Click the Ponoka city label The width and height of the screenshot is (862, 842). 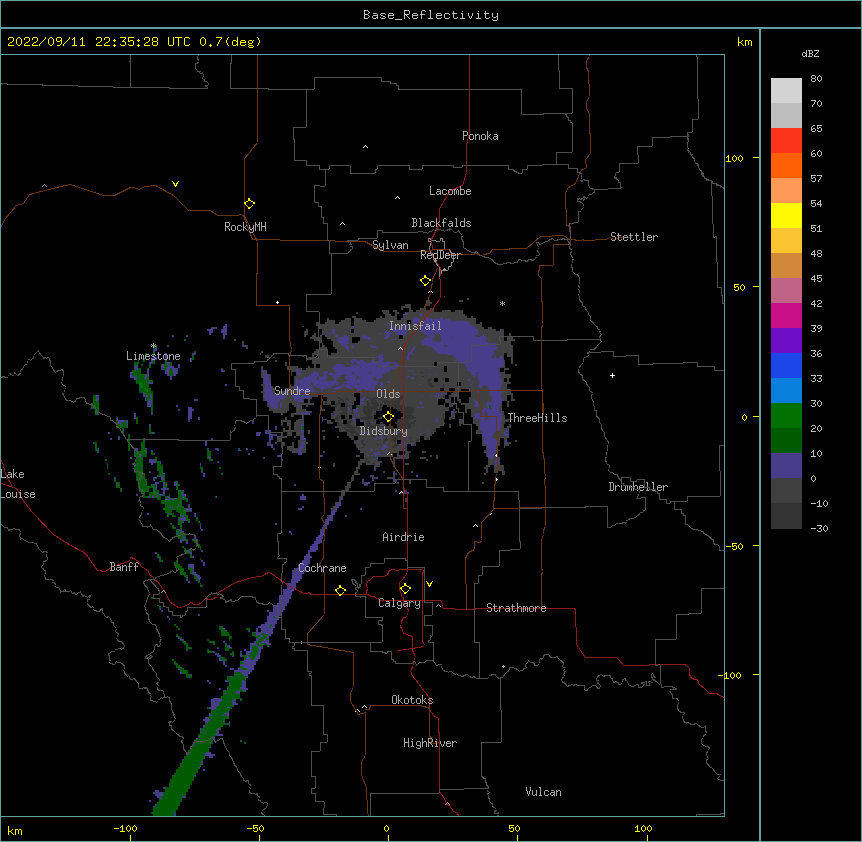click(x=480, y=136)
